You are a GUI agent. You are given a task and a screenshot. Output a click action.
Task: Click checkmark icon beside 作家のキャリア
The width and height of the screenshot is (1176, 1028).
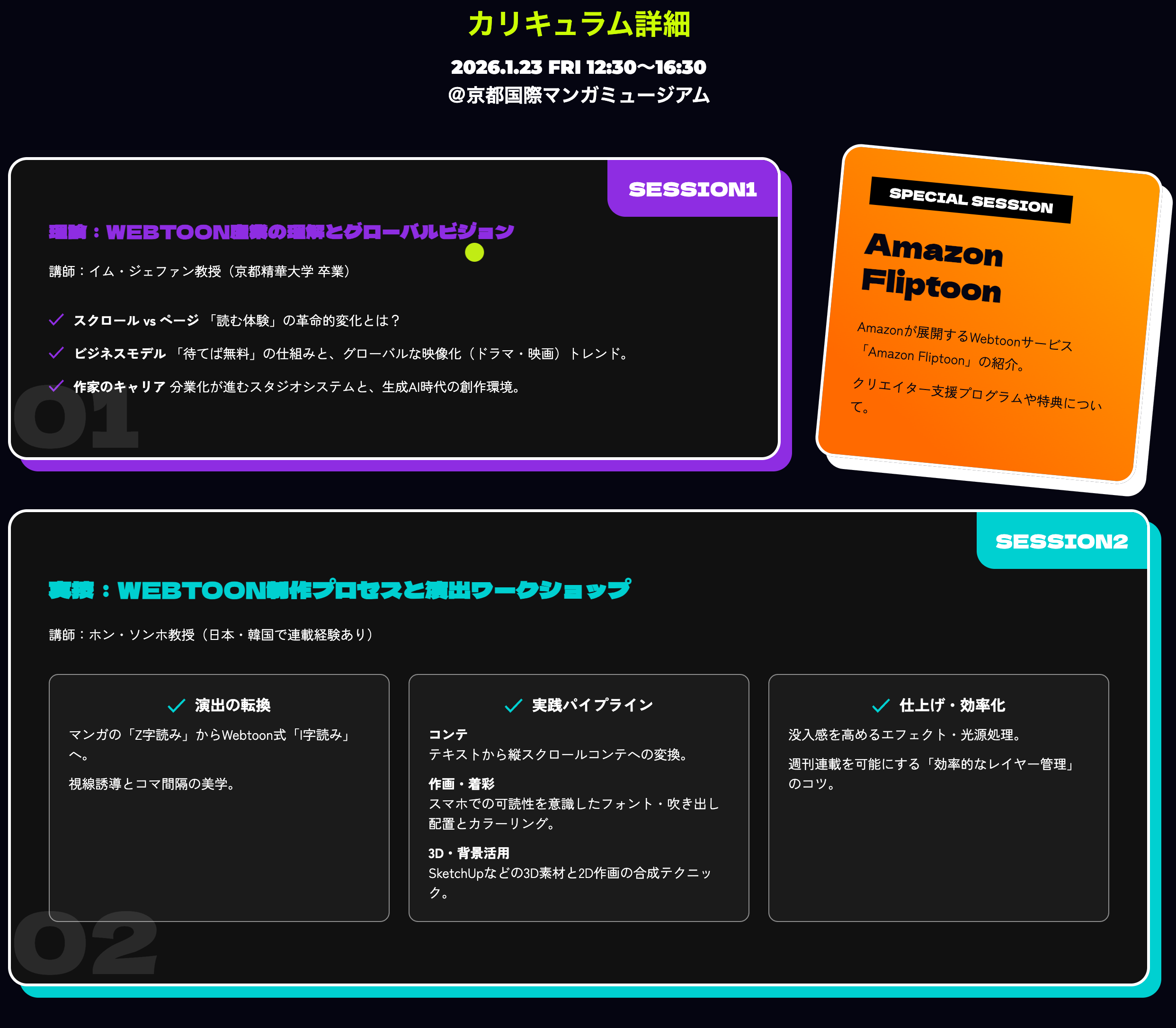pos(56,386)
